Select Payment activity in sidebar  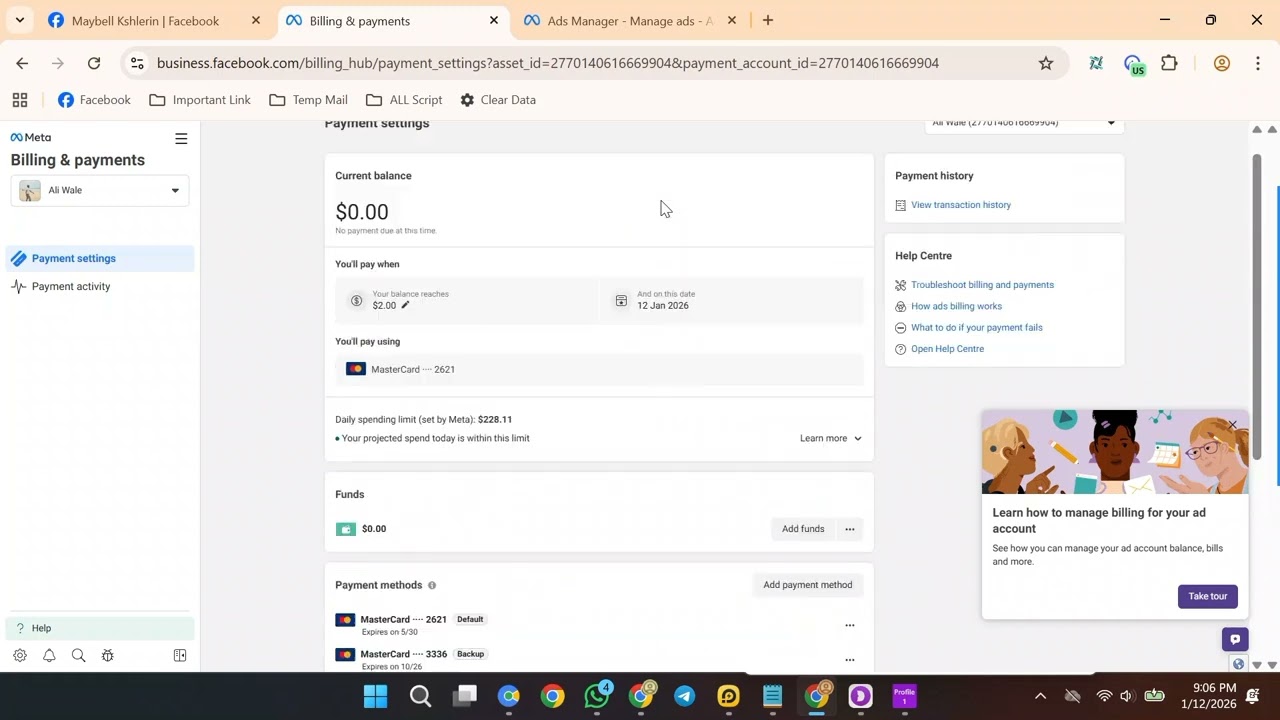click(100, 286)
